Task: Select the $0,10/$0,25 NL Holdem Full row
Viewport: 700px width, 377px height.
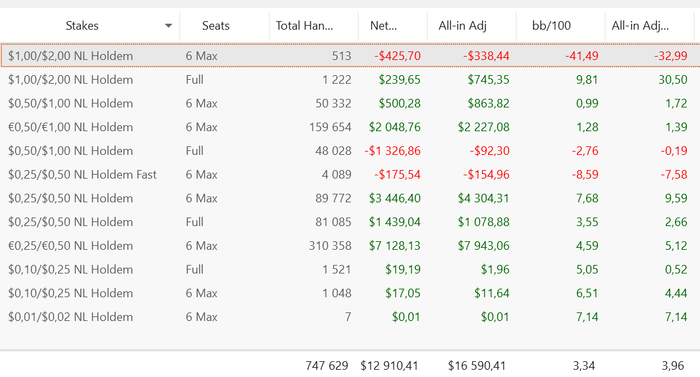Action: (350, 269)
